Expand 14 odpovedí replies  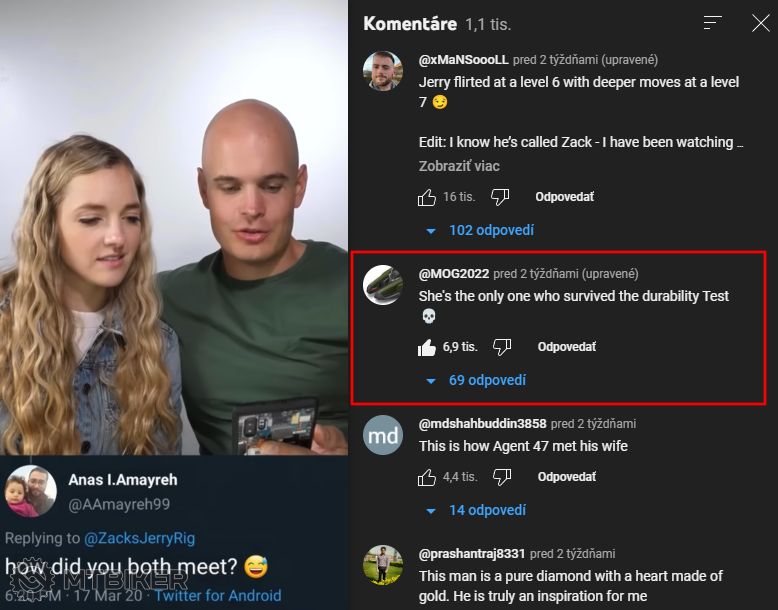[476, 510]
